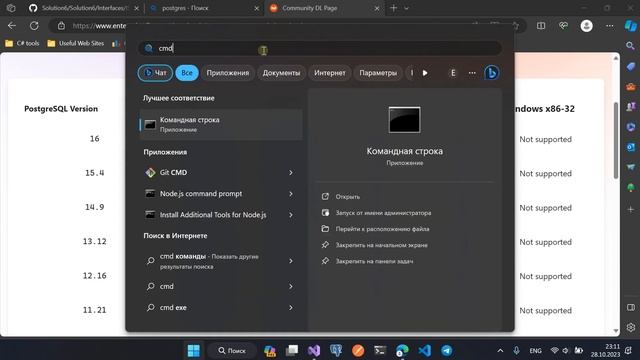Switch to the Параметры filter
Screen dimensions: 640x360
(x=378, y=73)
